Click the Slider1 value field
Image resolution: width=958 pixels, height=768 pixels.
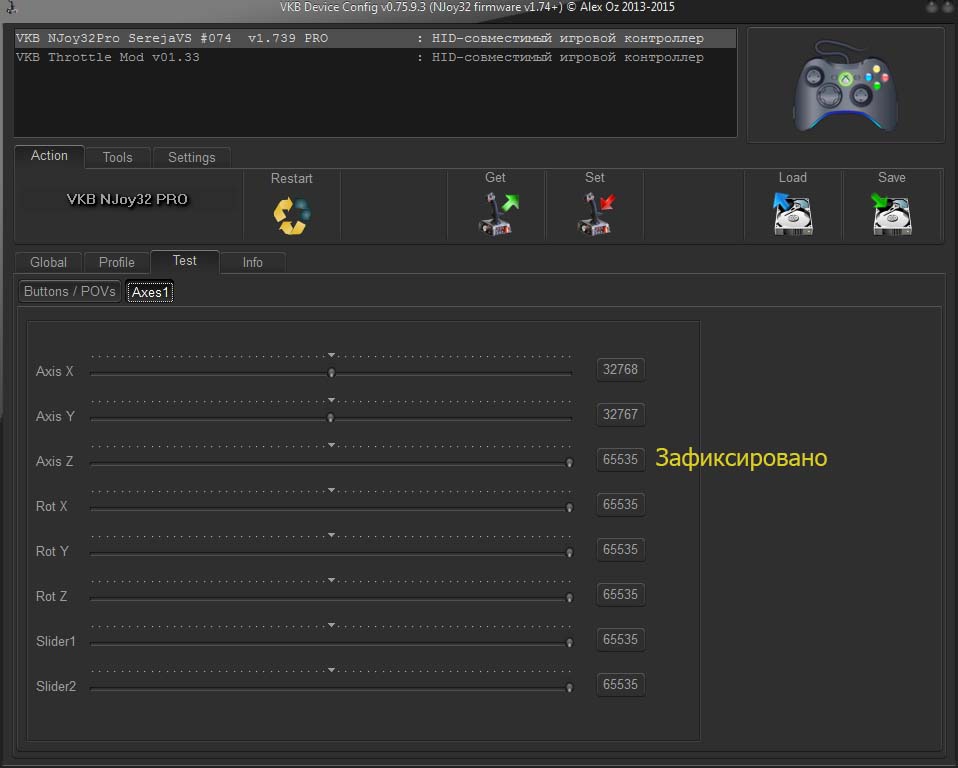620,640
